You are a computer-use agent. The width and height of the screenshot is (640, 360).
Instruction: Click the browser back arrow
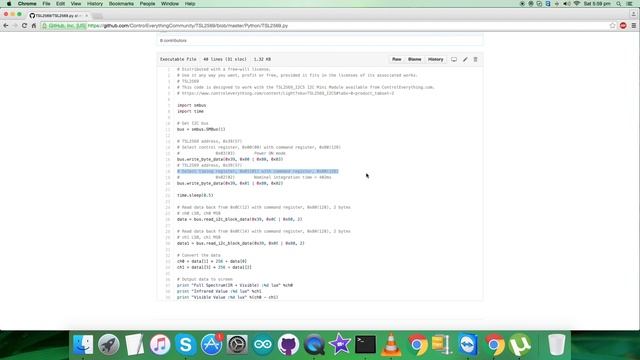click(x=6, y=26)
